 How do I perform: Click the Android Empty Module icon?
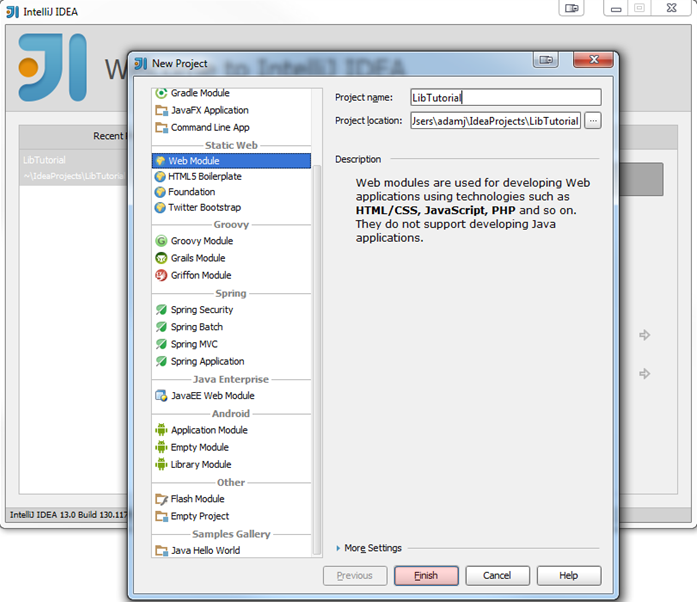coord(161,447)
